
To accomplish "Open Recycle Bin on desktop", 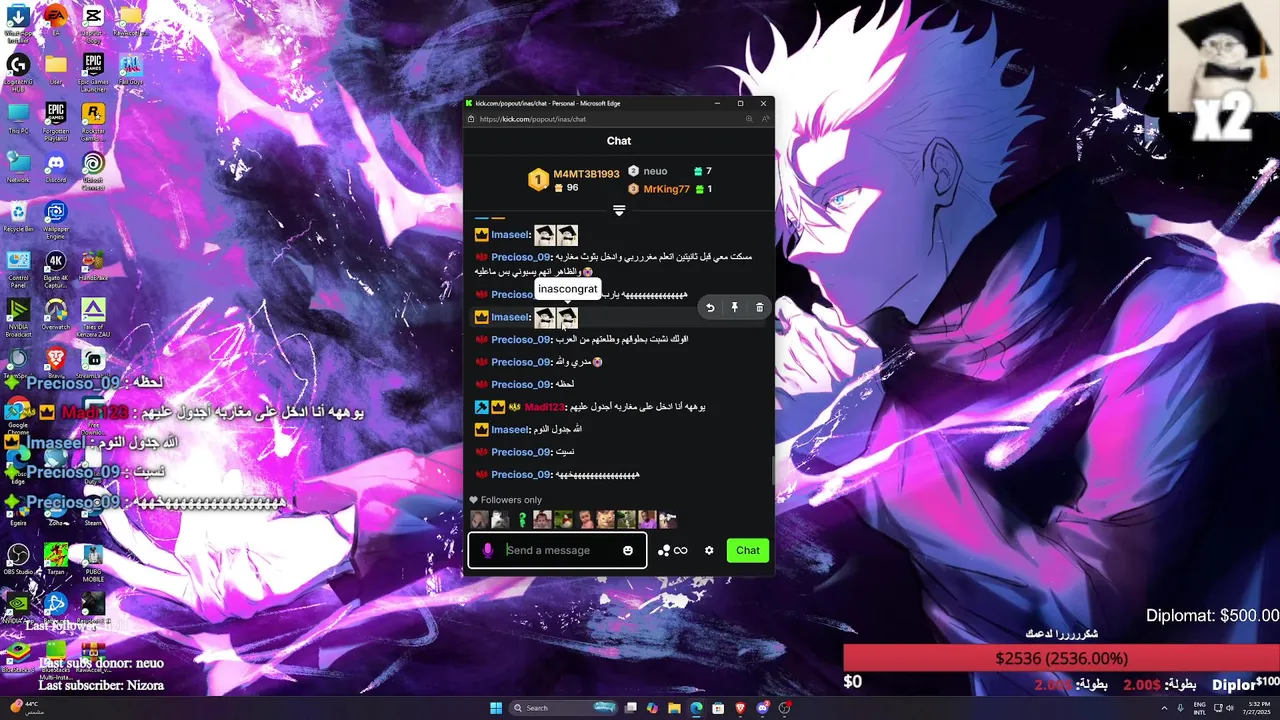I will pos(18,216).
